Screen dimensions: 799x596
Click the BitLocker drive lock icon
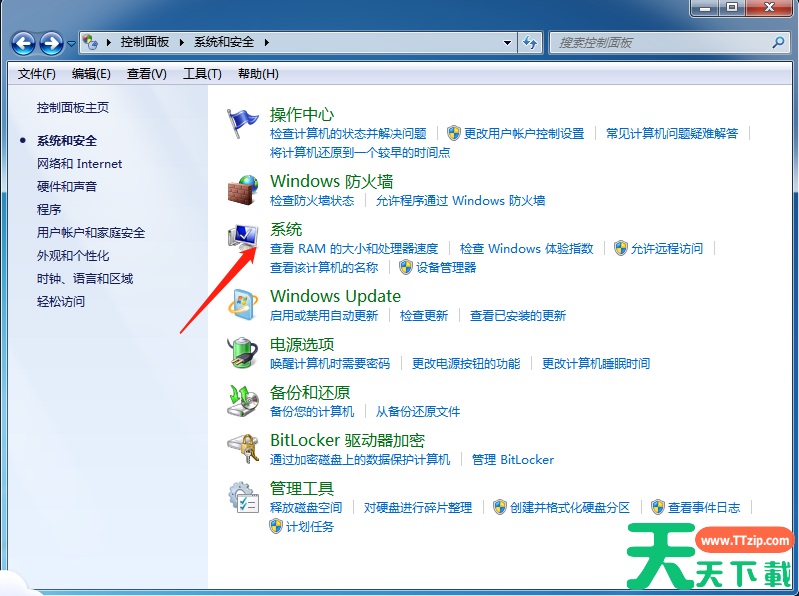[243, 448]
